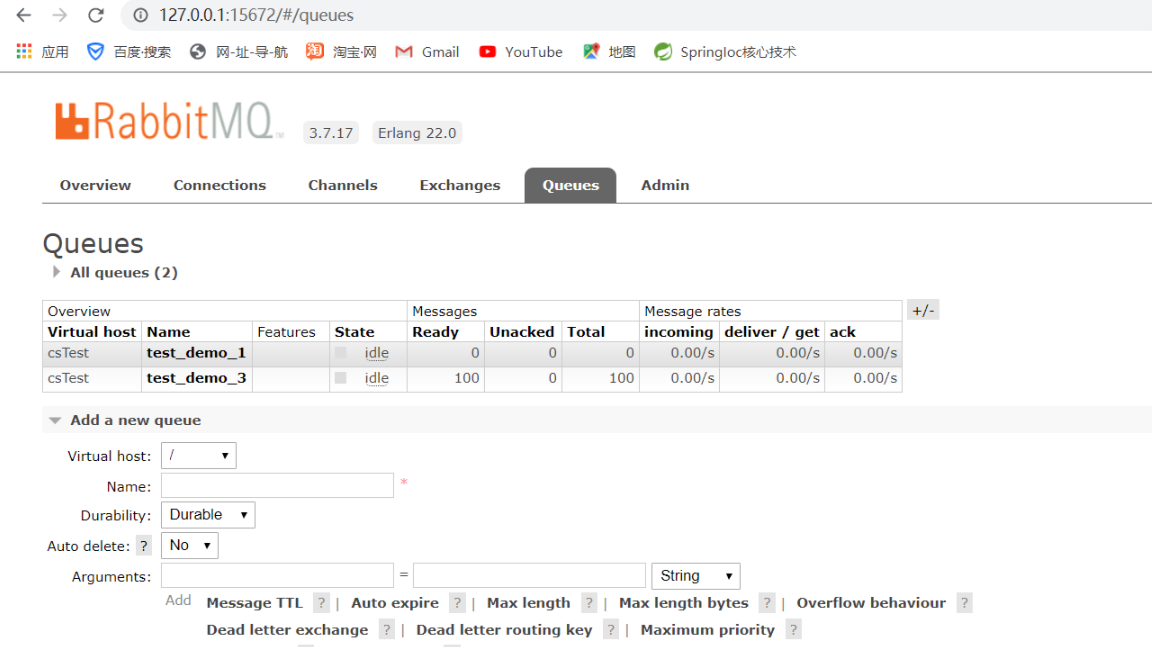The height and width of the screenshot is (647, 1152).
Task: Switch to the Admin tab
Action: point(665,185)
